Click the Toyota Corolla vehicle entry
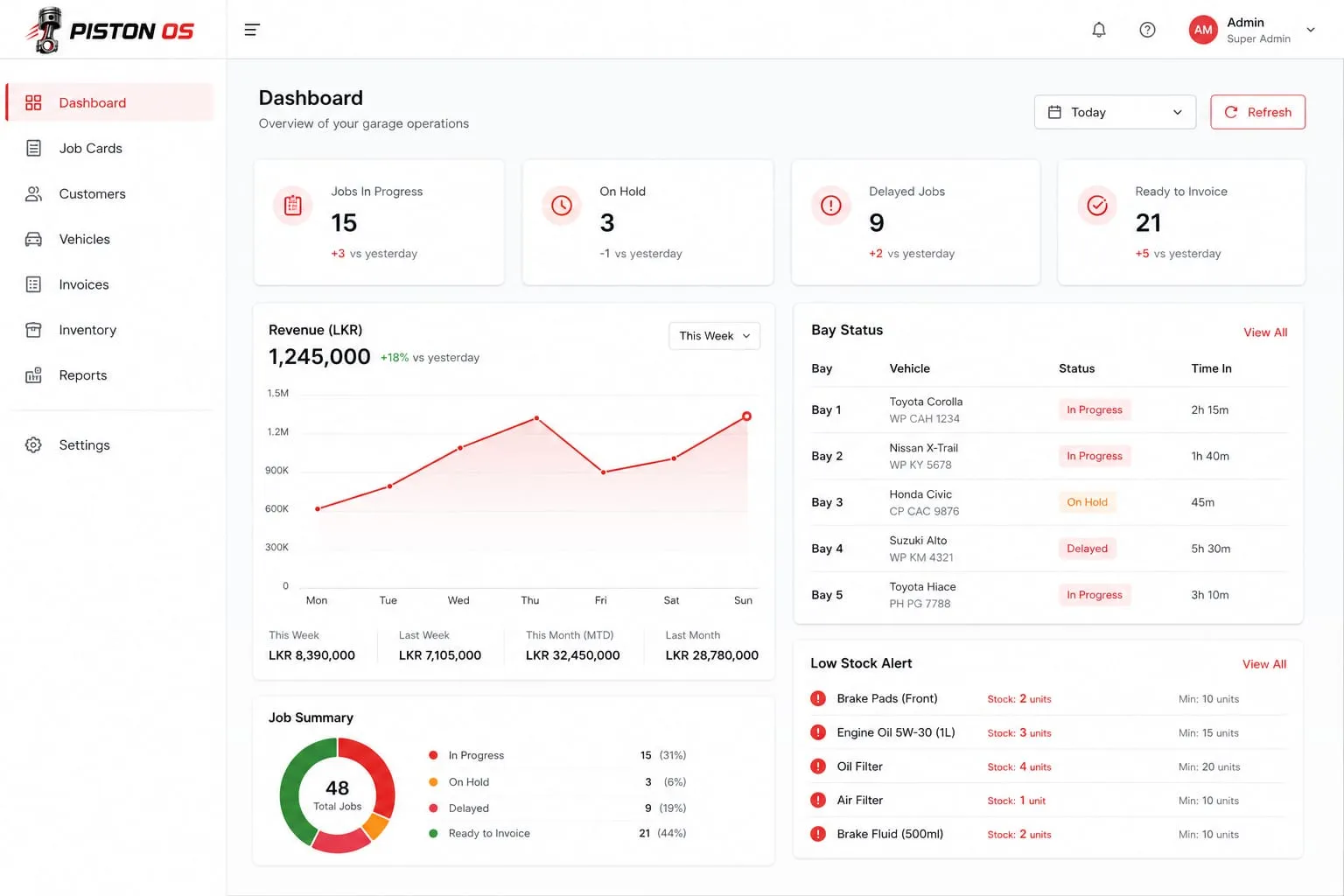1344x896 pixels. [926, 409]
